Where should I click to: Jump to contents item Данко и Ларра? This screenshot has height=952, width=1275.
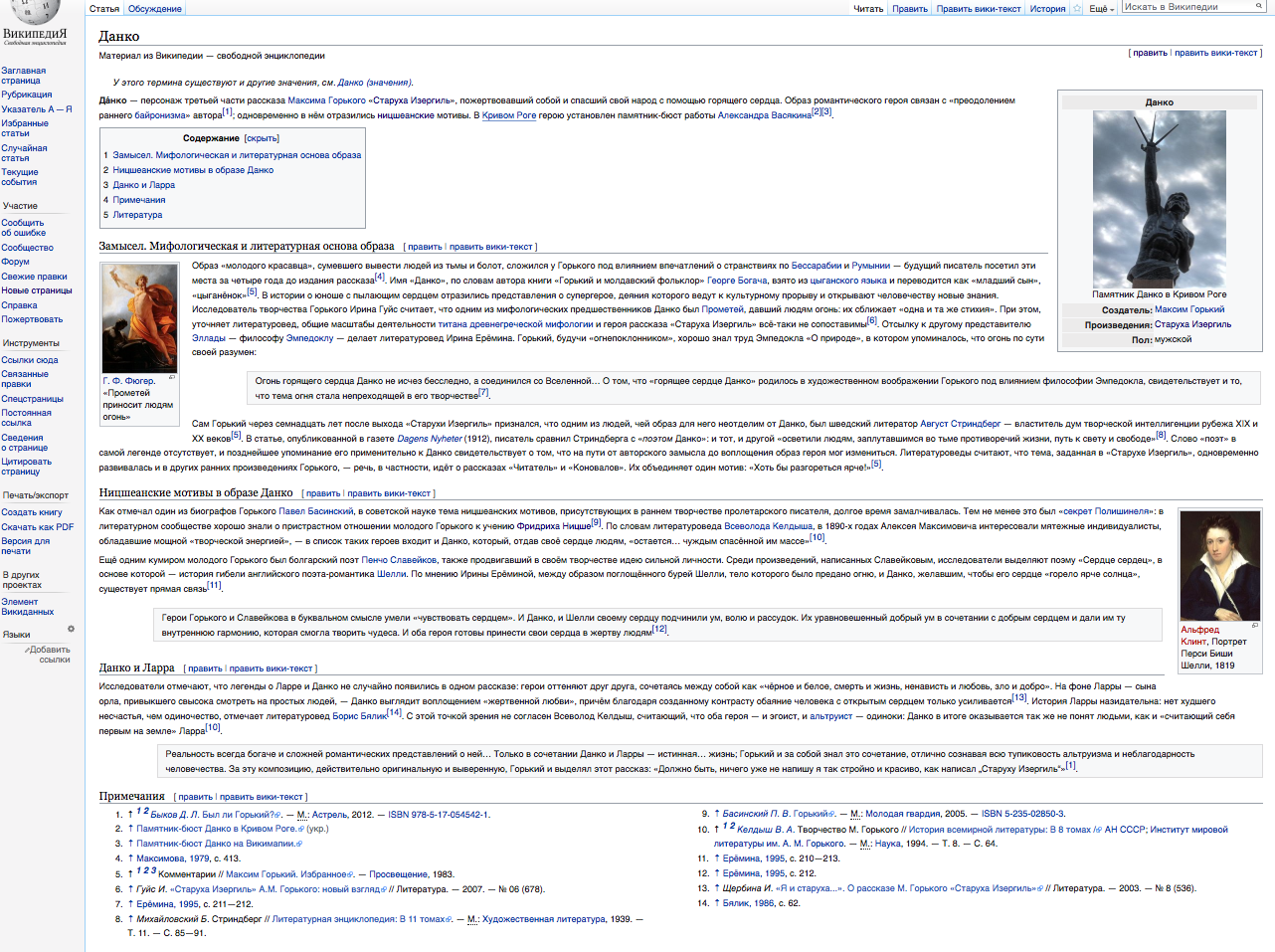(143, 185)
